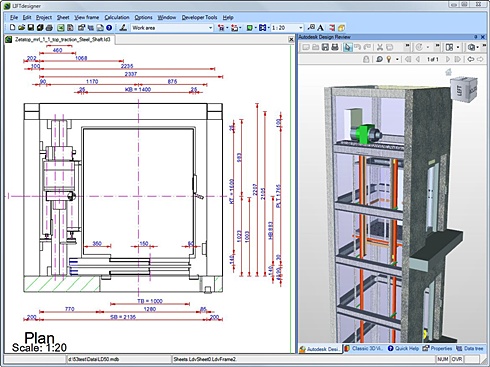Viewport: 490px width, 367px height.
Task: Open the Developer Tools menu
Action: pyautogui.click(x=199, y=17)
